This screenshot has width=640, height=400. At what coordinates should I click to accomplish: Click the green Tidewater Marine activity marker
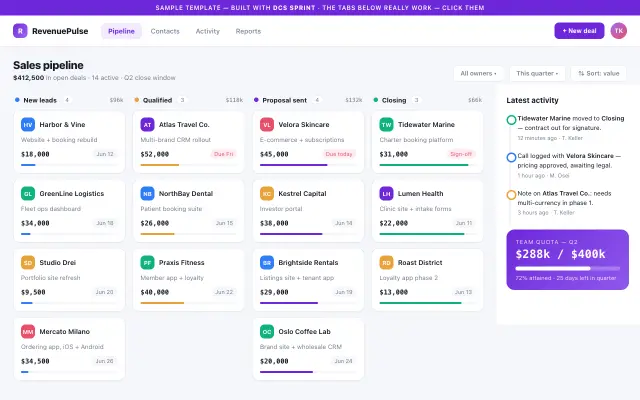tap(511, 120)
